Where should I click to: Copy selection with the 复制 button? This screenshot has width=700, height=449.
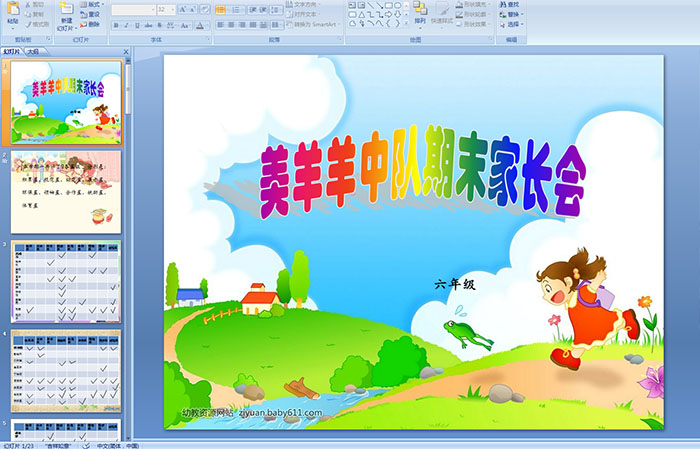(x=34, y=14)
